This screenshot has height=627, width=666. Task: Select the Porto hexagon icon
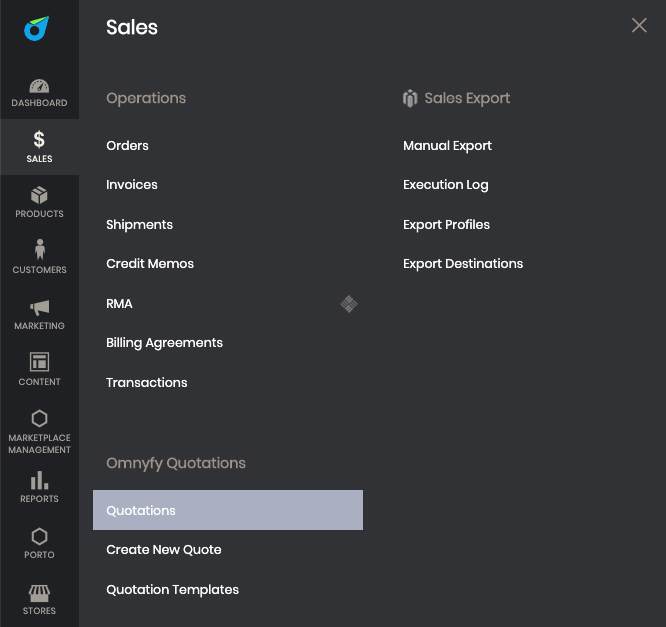[x=39, y=537]
